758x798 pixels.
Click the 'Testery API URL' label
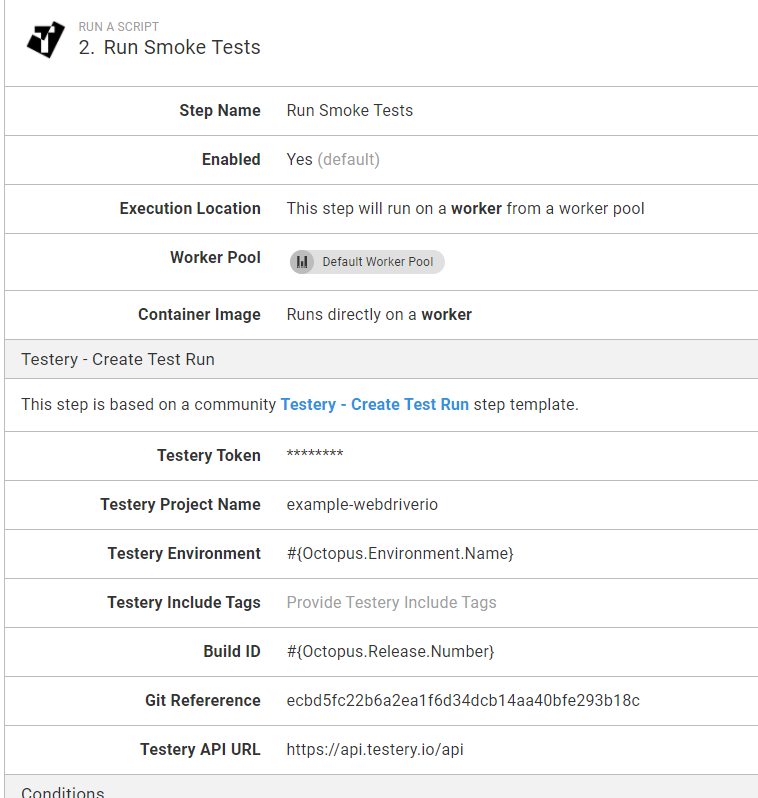pos(200,750)
